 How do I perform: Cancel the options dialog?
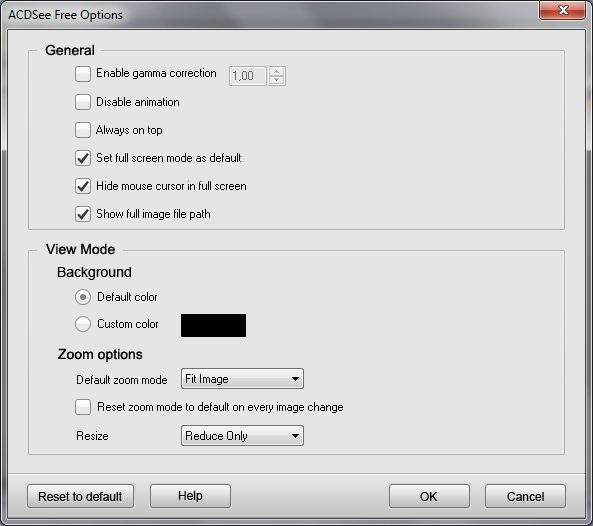[525, 496]
